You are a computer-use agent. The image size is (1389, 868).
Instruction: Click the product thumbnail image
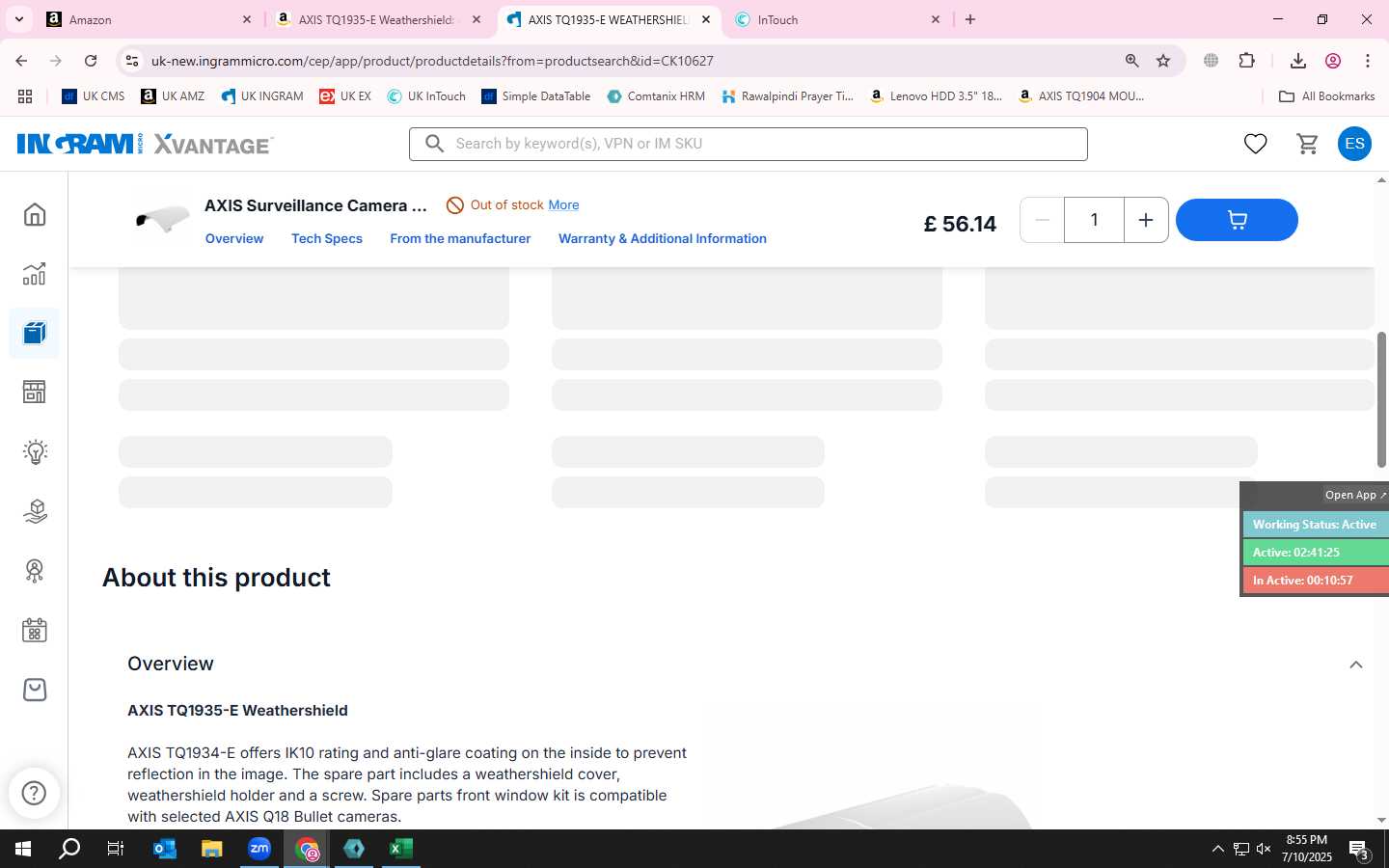point(162,220)
